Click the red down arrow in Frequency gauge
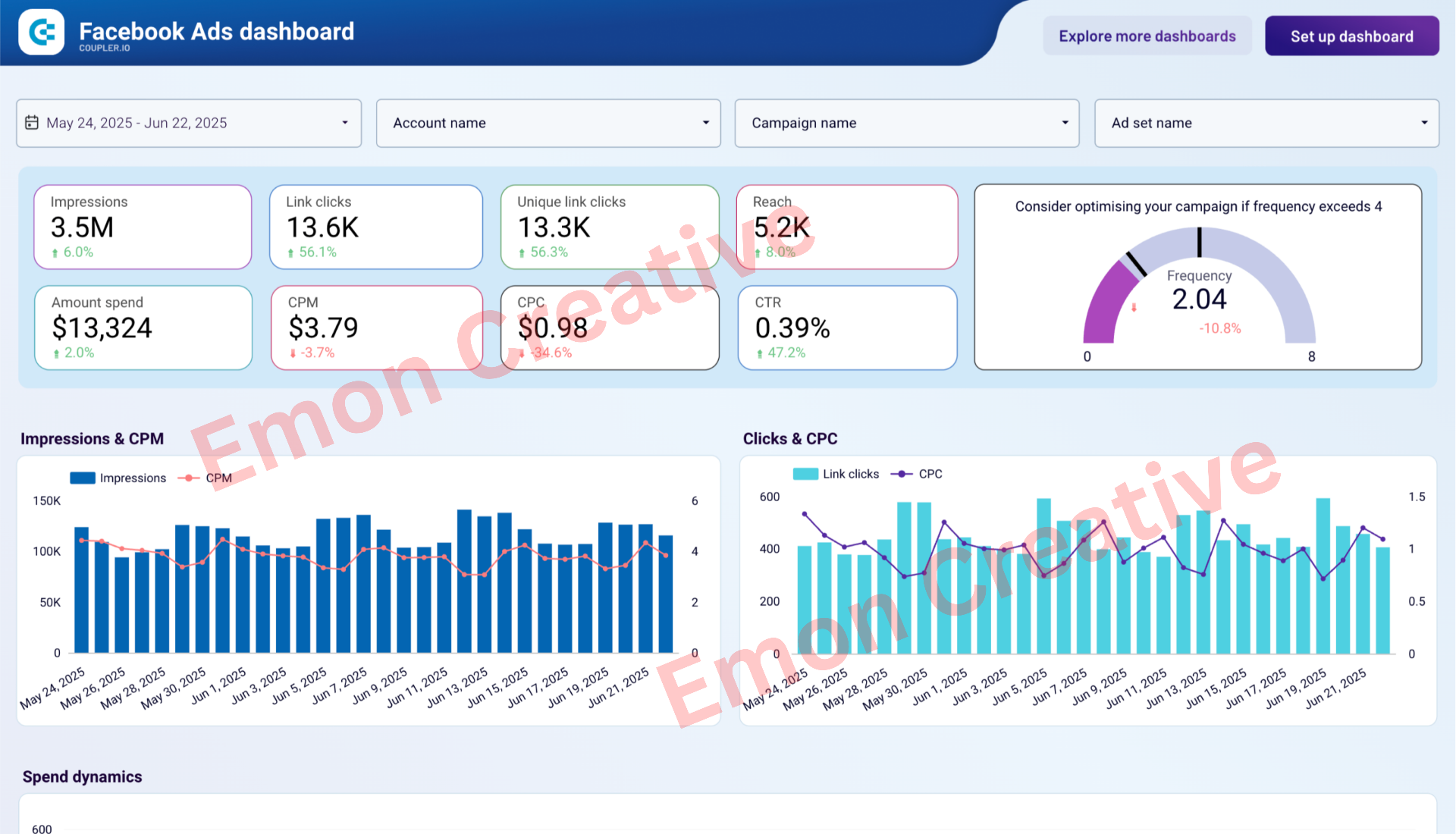The width and height of the screenshot is (1456, 834). coord(1134,308)
